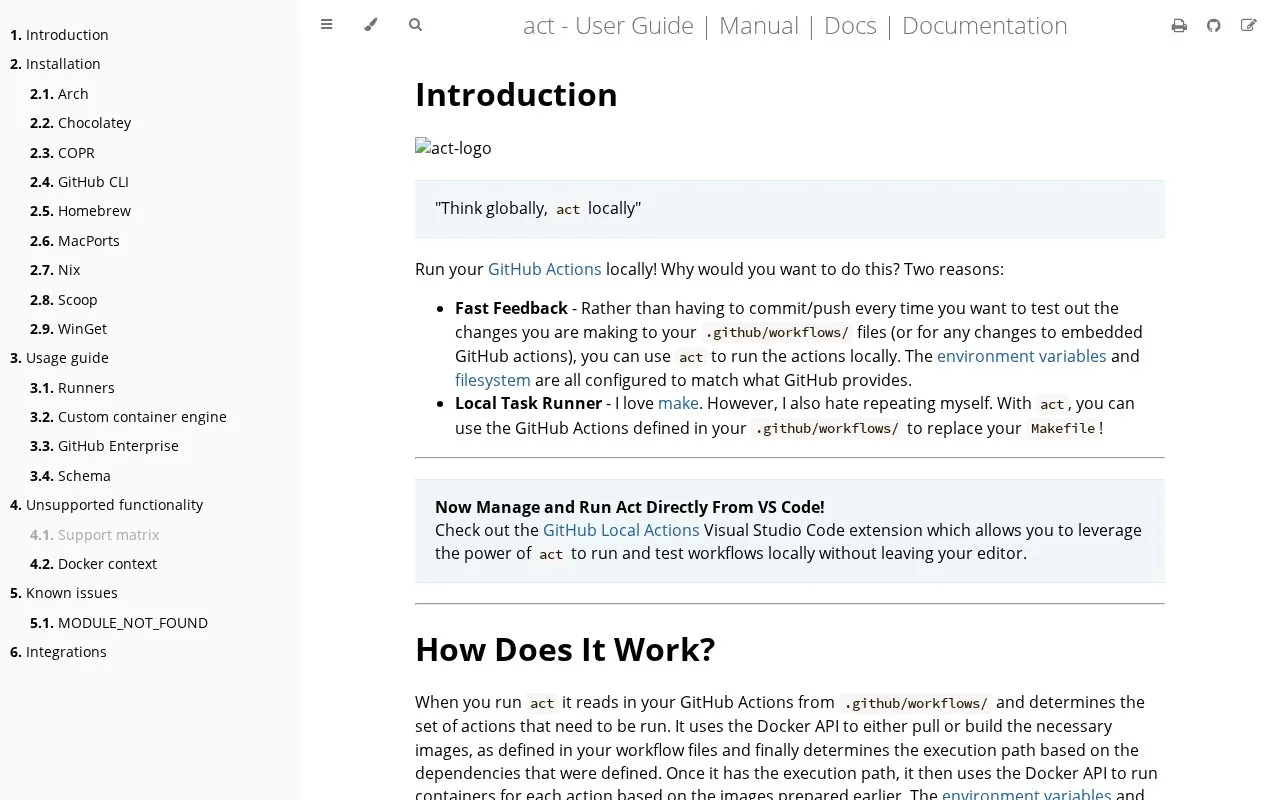Select the Nix sidebar entry
Image resolution: width=1280 pixels, height=800 pixels.
(x=55, y=270)
